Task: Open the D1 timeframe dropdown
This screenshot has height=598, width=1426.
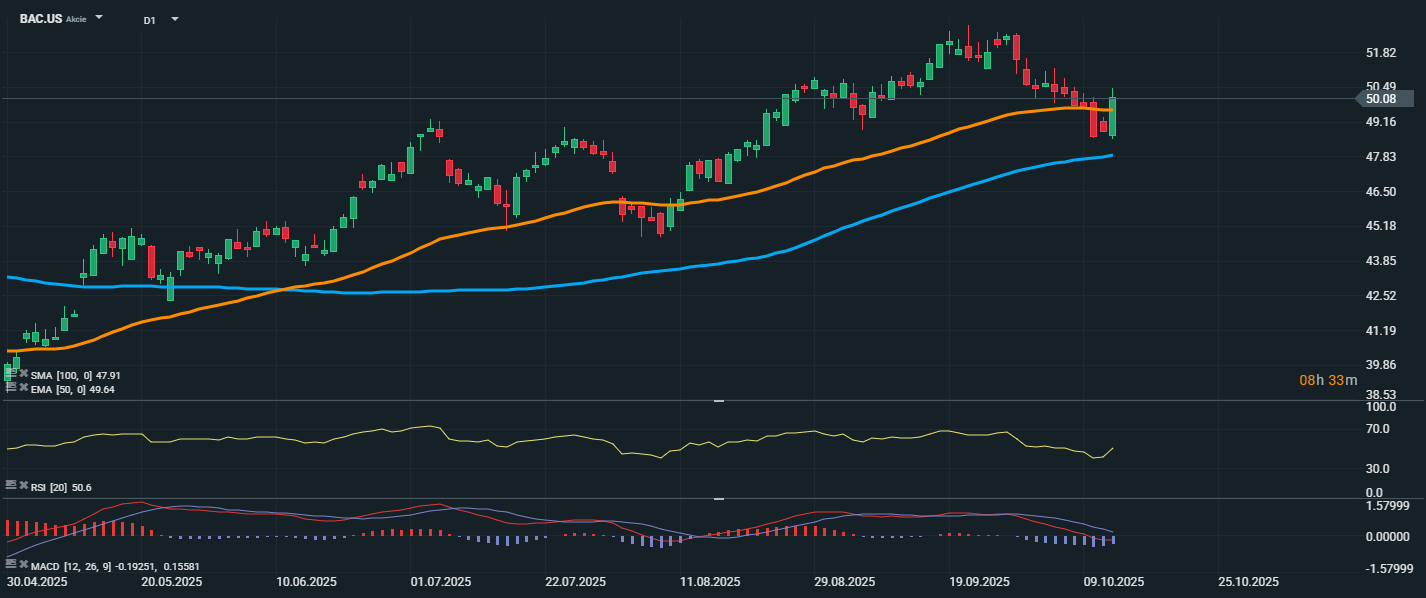Action: click(x=174, y=19)
